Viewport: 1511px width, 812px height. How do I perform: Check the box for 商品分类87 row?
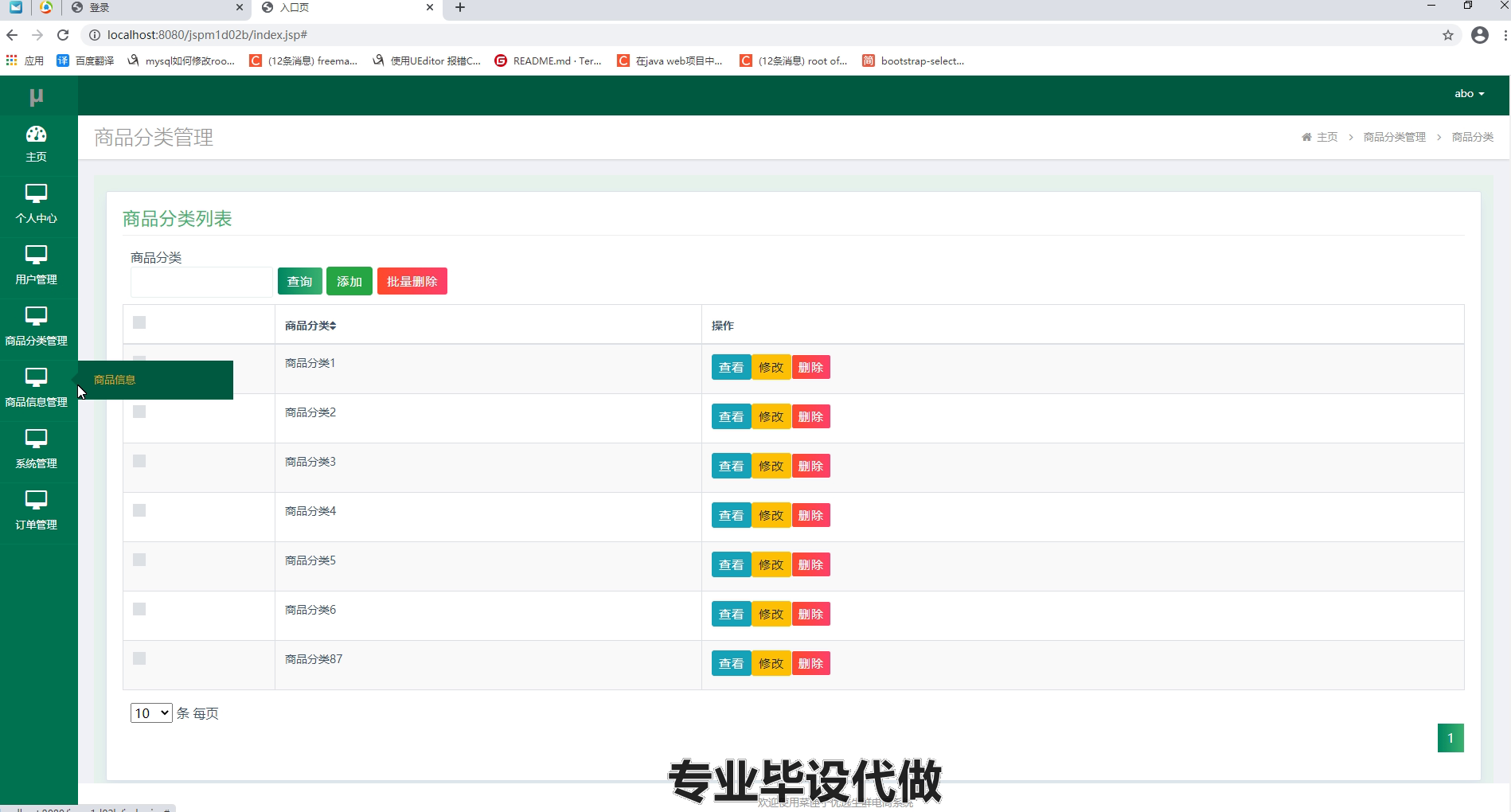point(139,658)
